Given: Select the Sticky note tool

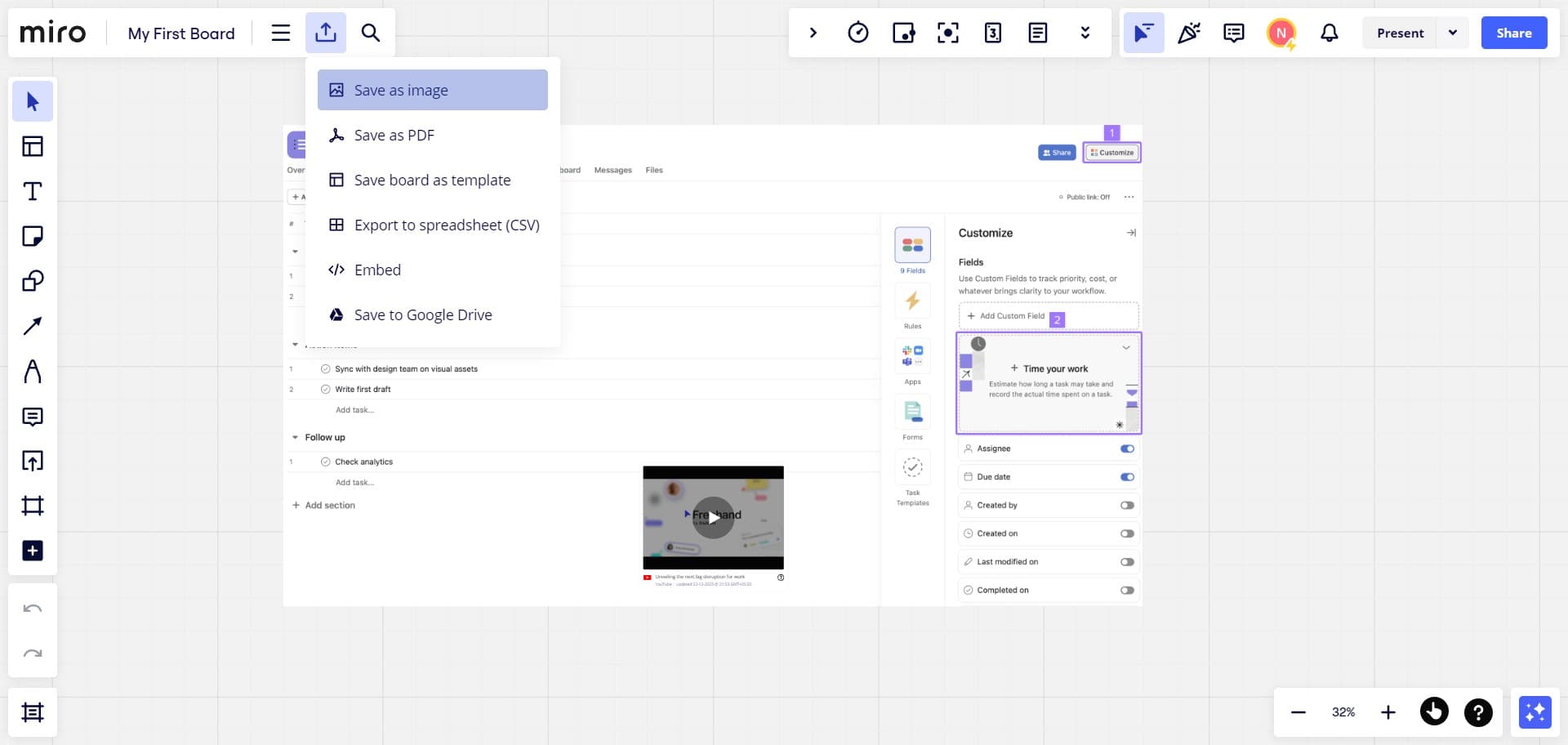Looking at the screenshot, I should coord(33,236).
